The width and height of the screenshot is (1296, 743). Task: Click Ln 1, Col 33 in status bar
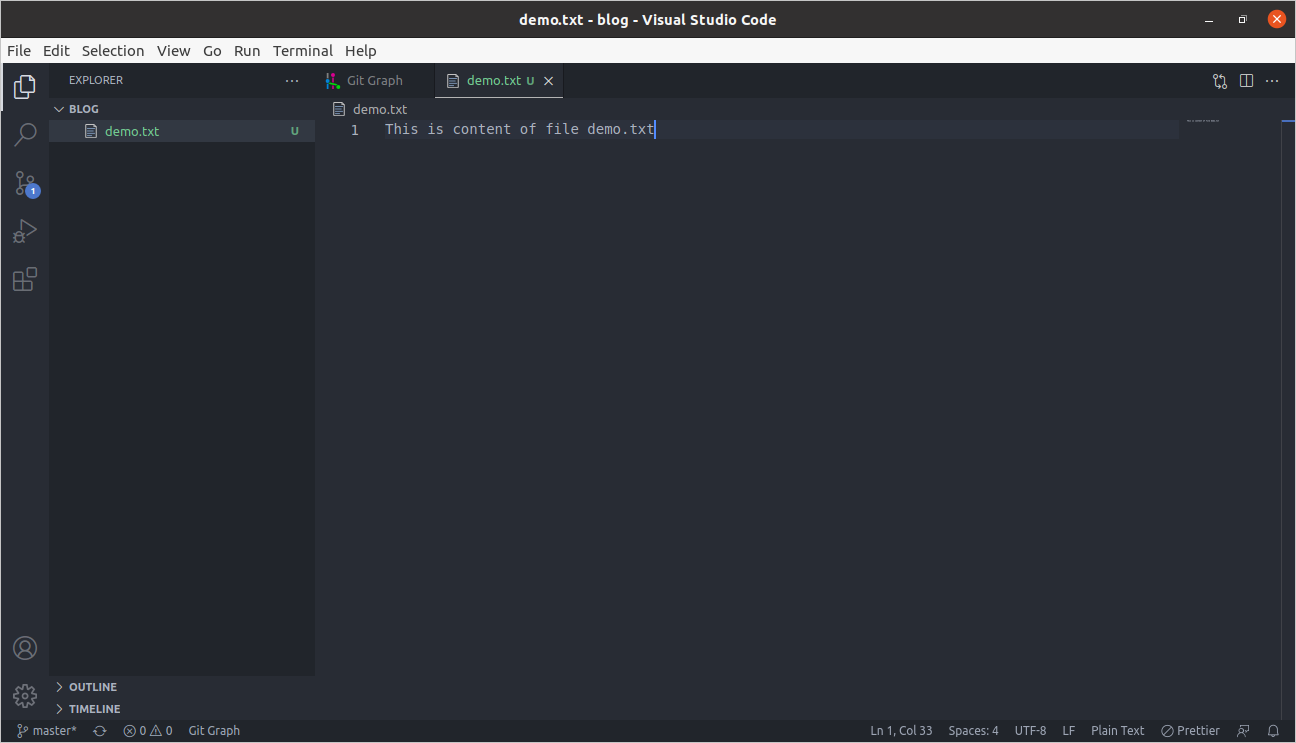click(x=901, y=731)
